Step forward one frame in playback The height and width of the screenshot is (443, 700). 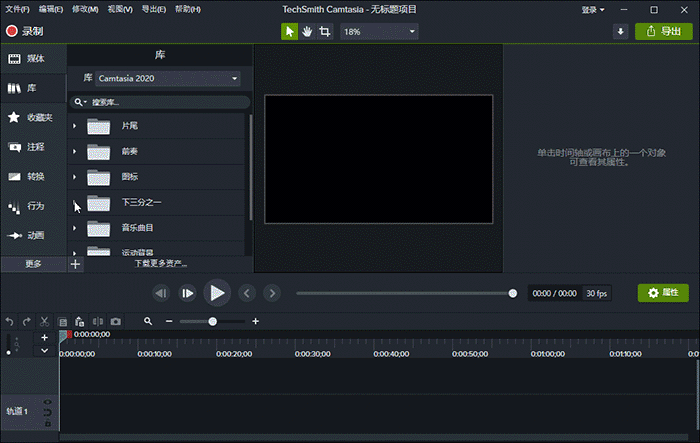click(188, 293)
